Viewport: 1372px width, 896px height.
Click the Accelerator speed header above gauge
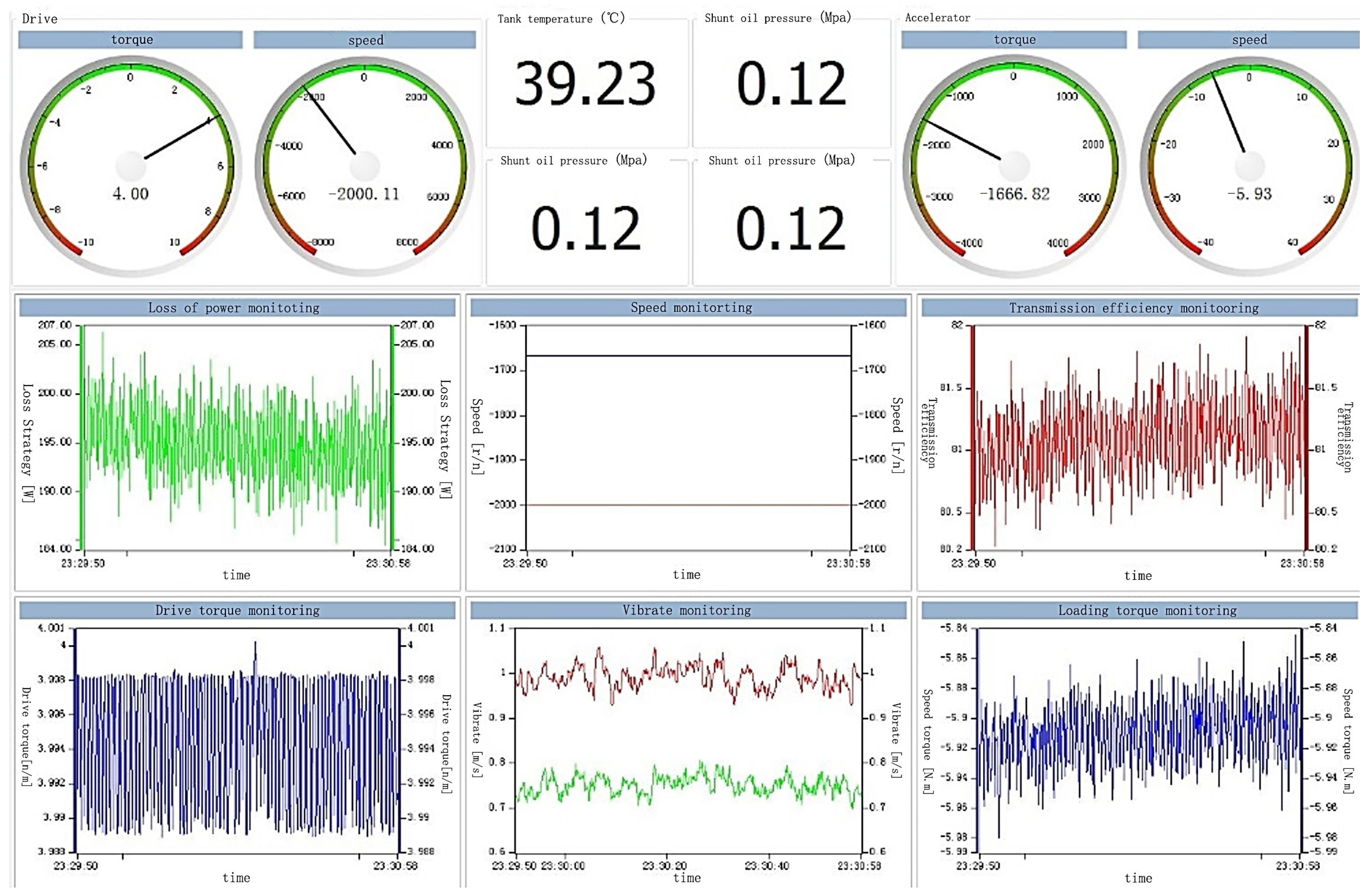[1249, 40]
